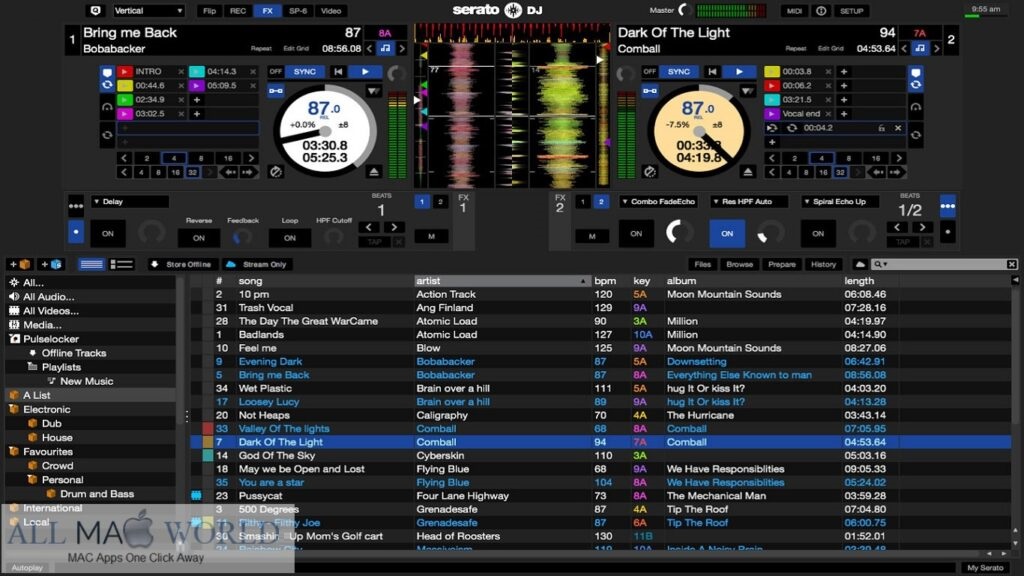Switch to the SP-6 sampler tab
The image size is (1024, 576).
tap(297, 11)
